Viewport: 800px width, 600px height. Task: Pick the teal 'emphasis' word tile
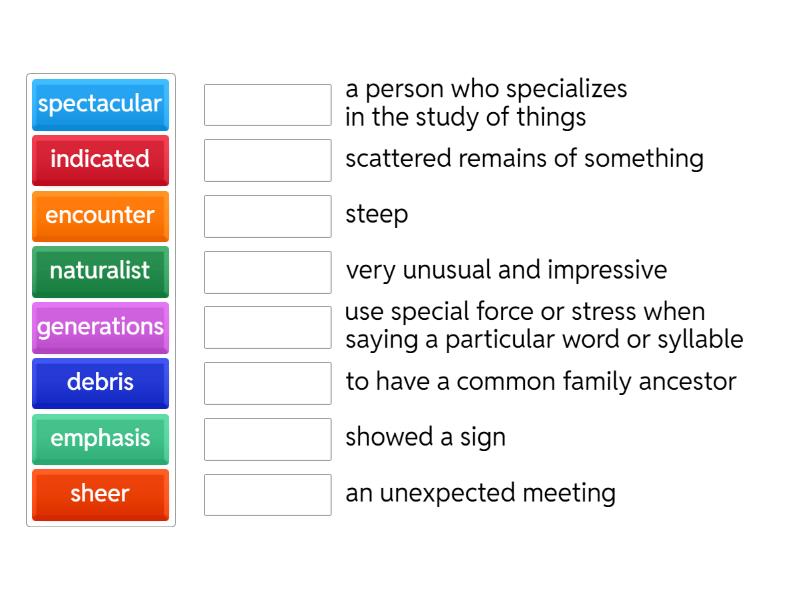[100, 439]
